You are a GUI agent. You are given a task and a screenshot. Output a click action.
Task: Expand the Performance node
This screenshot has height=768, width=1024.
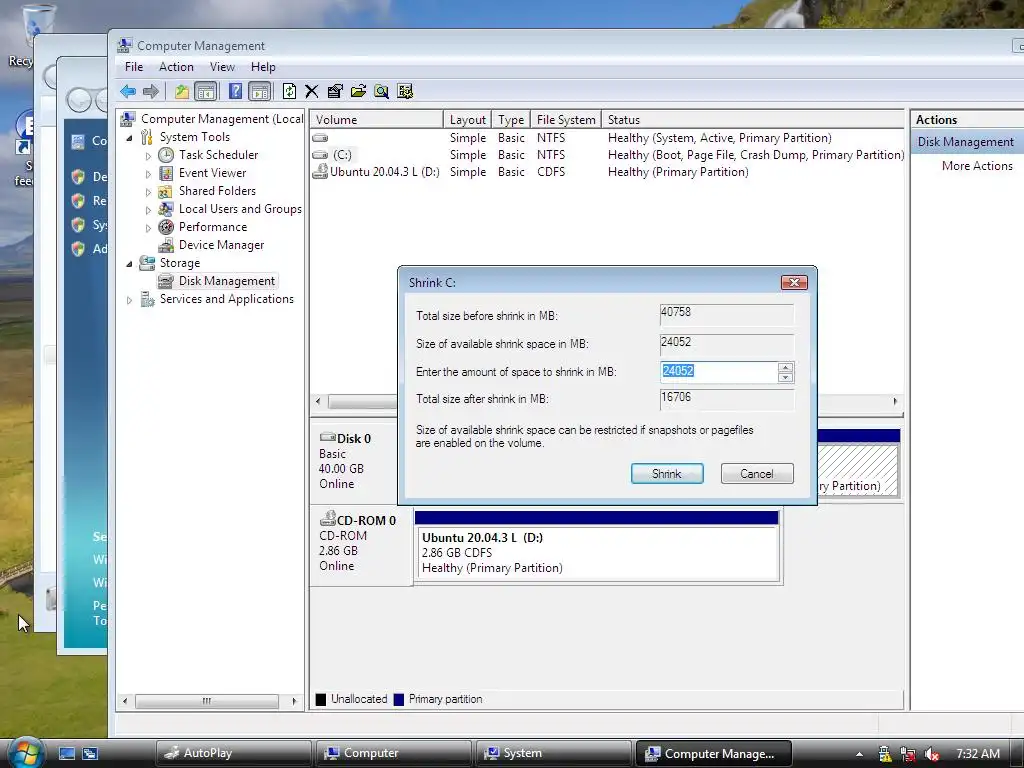pos(148,228)
